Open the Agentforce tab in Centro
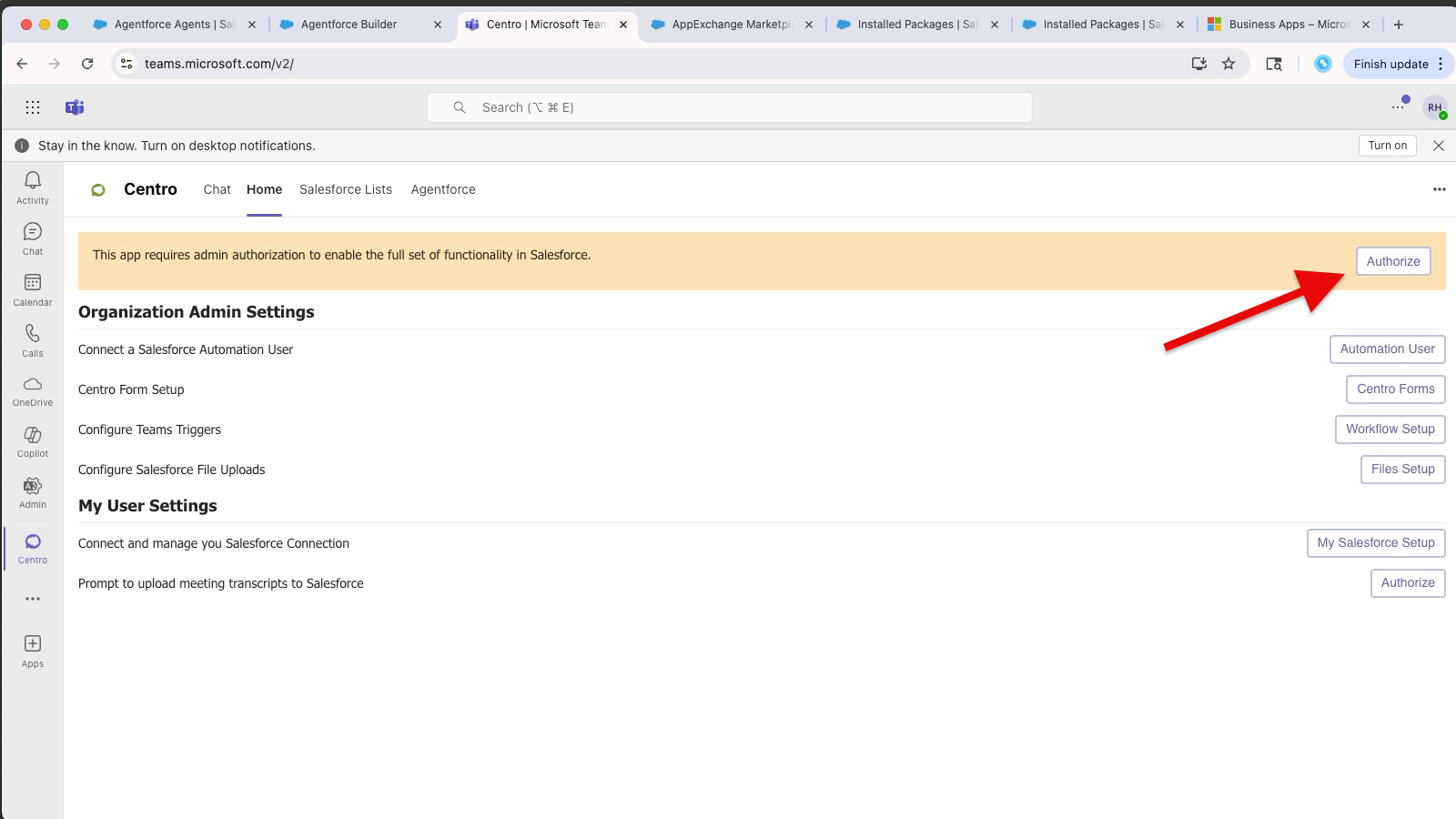This screenshot has height=819, width=1456. click(443, 189)
